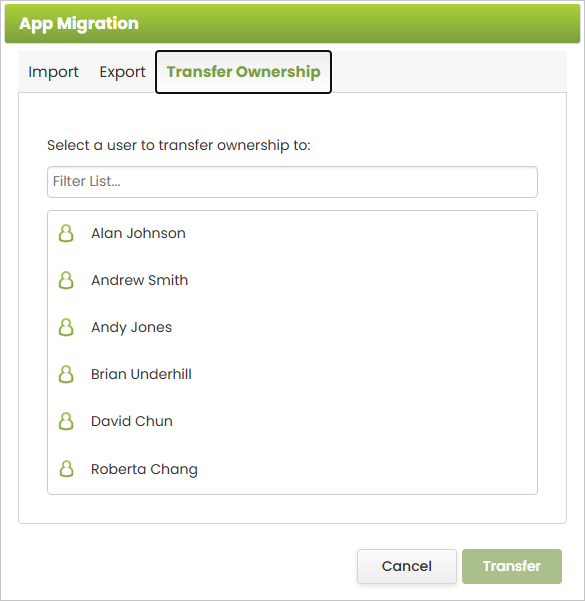Click the user icon beside David Chun
This screenshot has height=601, width=585.
point(66,421)
